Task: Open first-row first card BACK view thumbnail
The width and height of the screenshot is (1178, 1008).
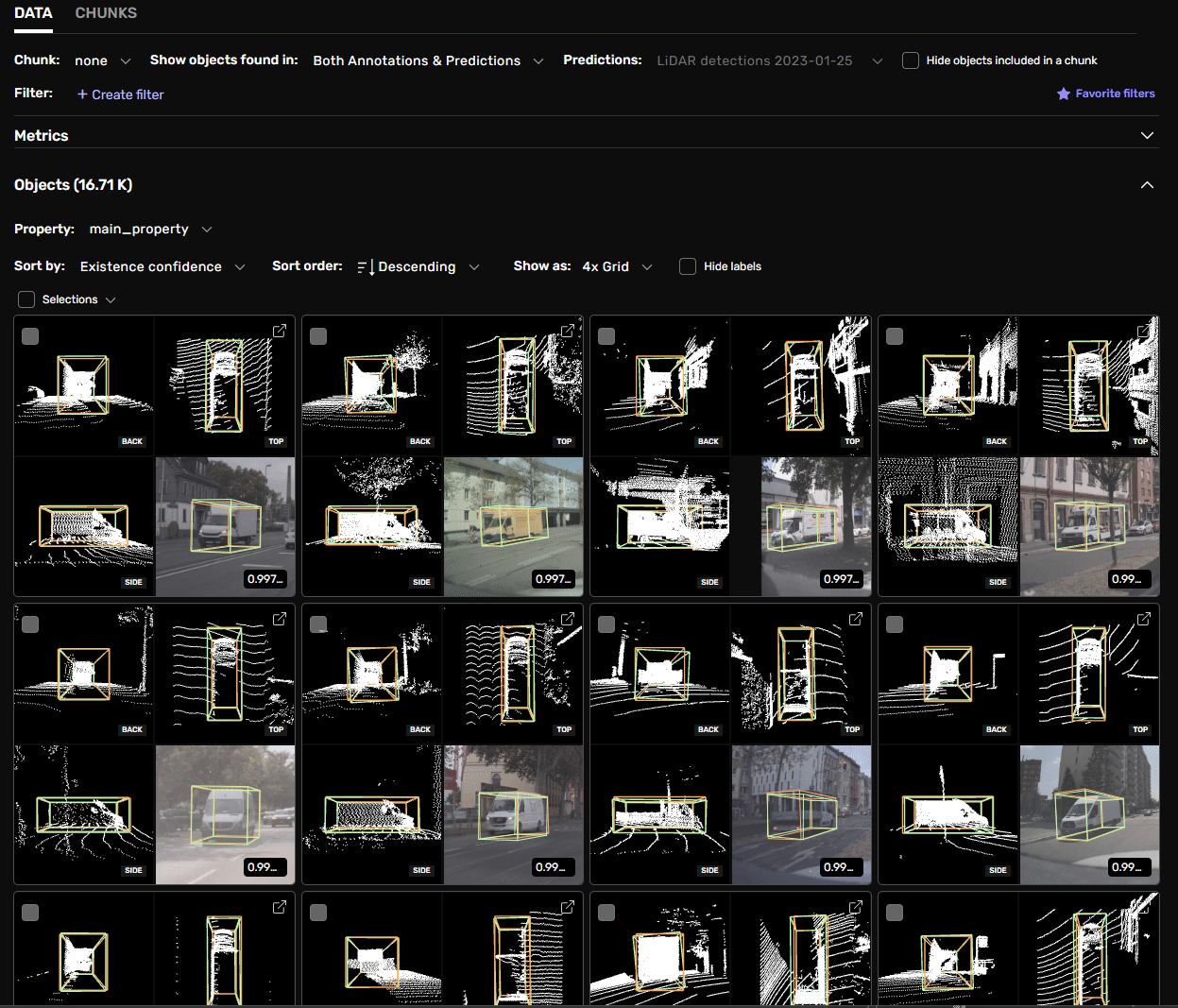Action: click(84, 385)
